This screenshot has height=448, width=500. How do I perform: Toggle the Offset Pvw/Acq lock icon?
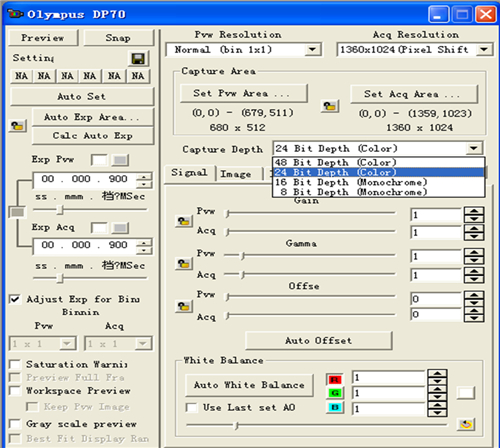(184, 306)
